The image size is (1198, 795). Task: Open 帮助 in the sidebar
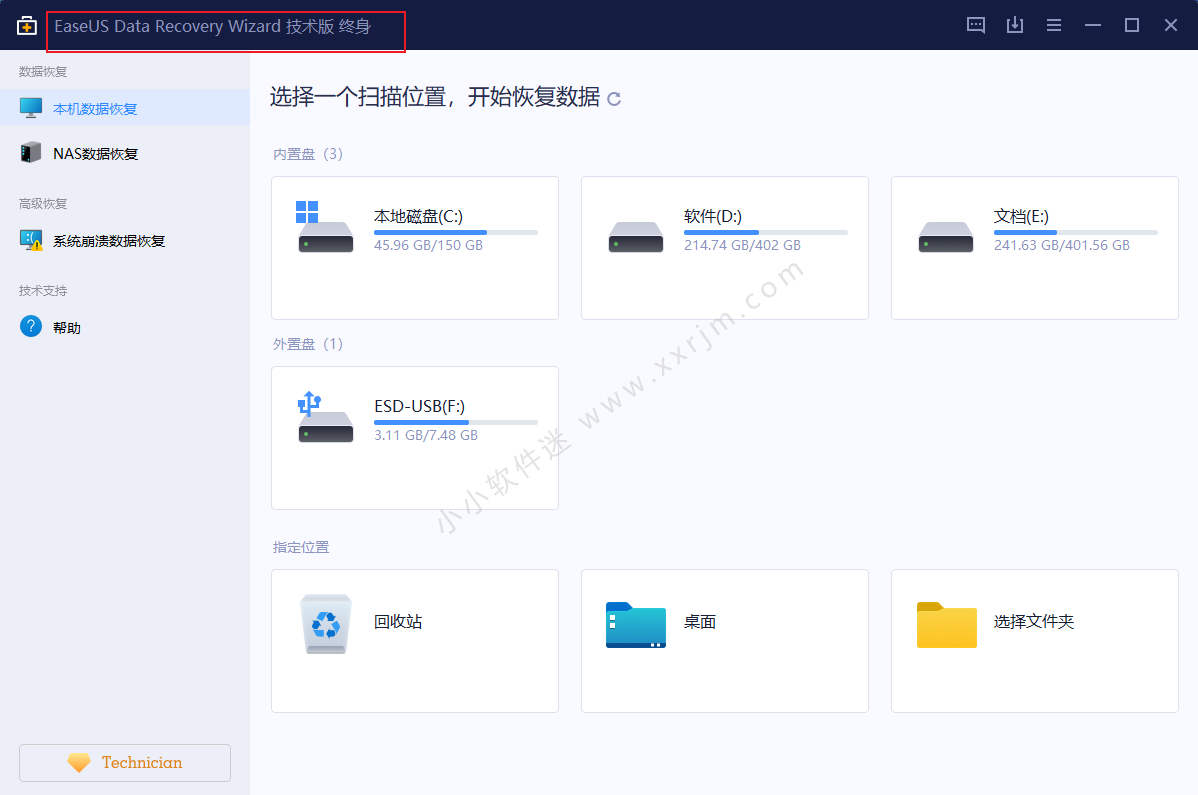[x=125, y=327]
